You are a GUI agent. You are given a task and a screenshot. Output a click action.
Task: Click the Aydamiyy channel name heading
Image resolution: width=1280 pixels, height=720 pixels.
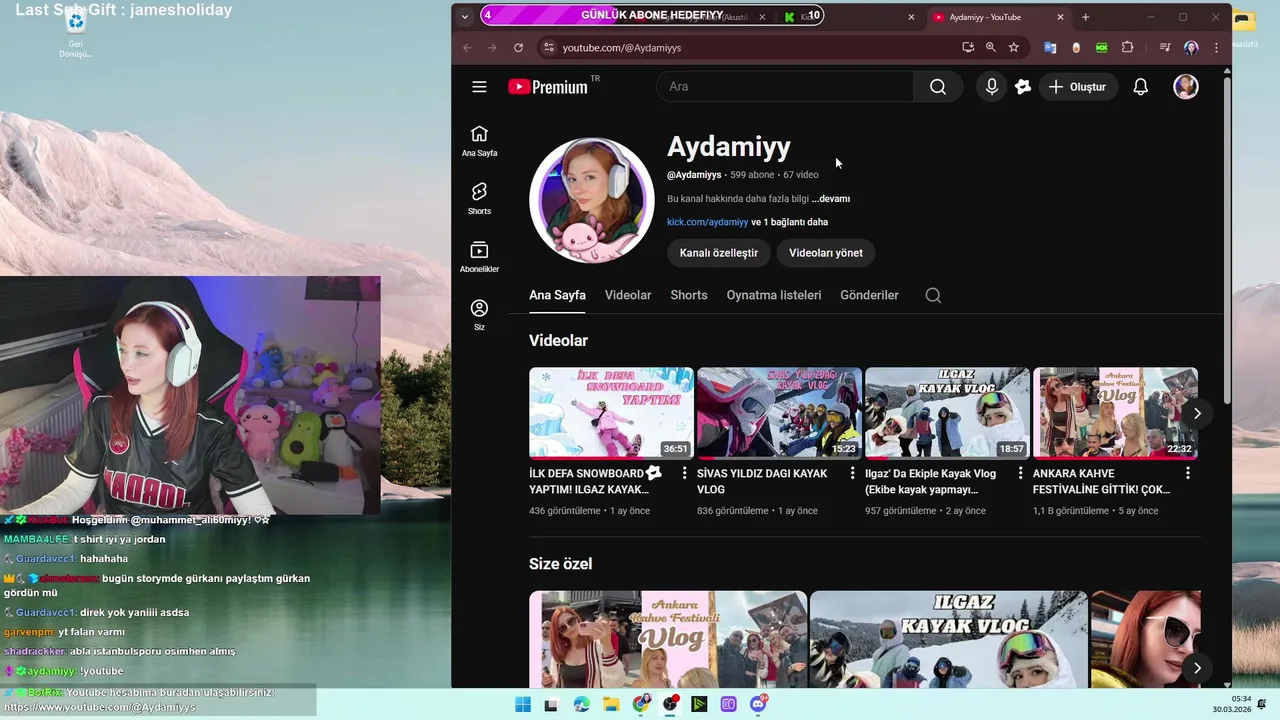pos(729,147)
